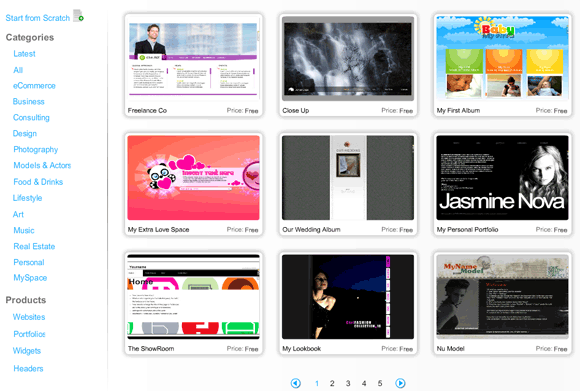The image size is (580, 391).
Task: Open the Start from Scratch link
Action: 38,18
